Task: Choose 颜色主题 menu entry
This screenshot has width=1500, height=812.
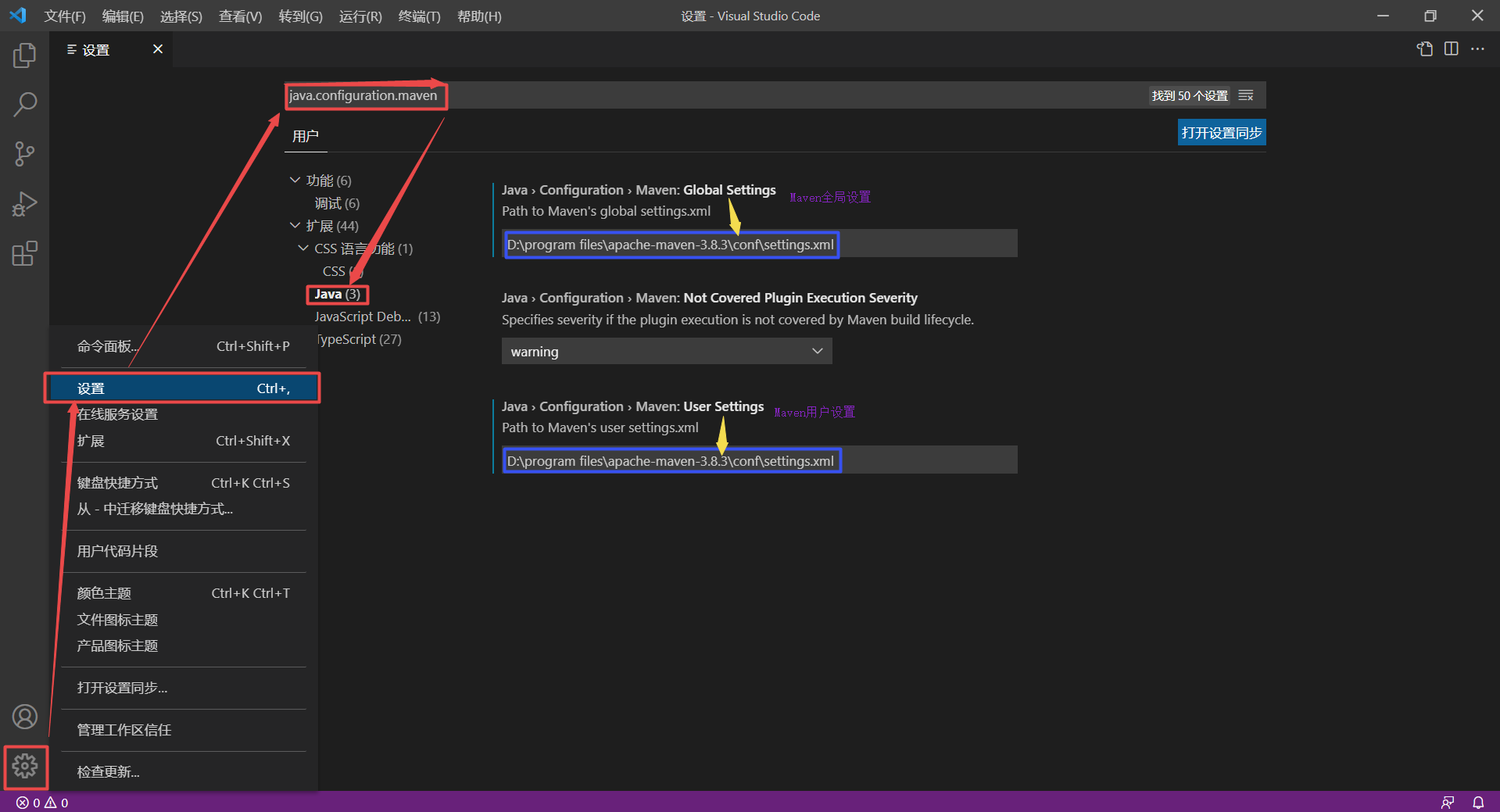Action: 184,593
